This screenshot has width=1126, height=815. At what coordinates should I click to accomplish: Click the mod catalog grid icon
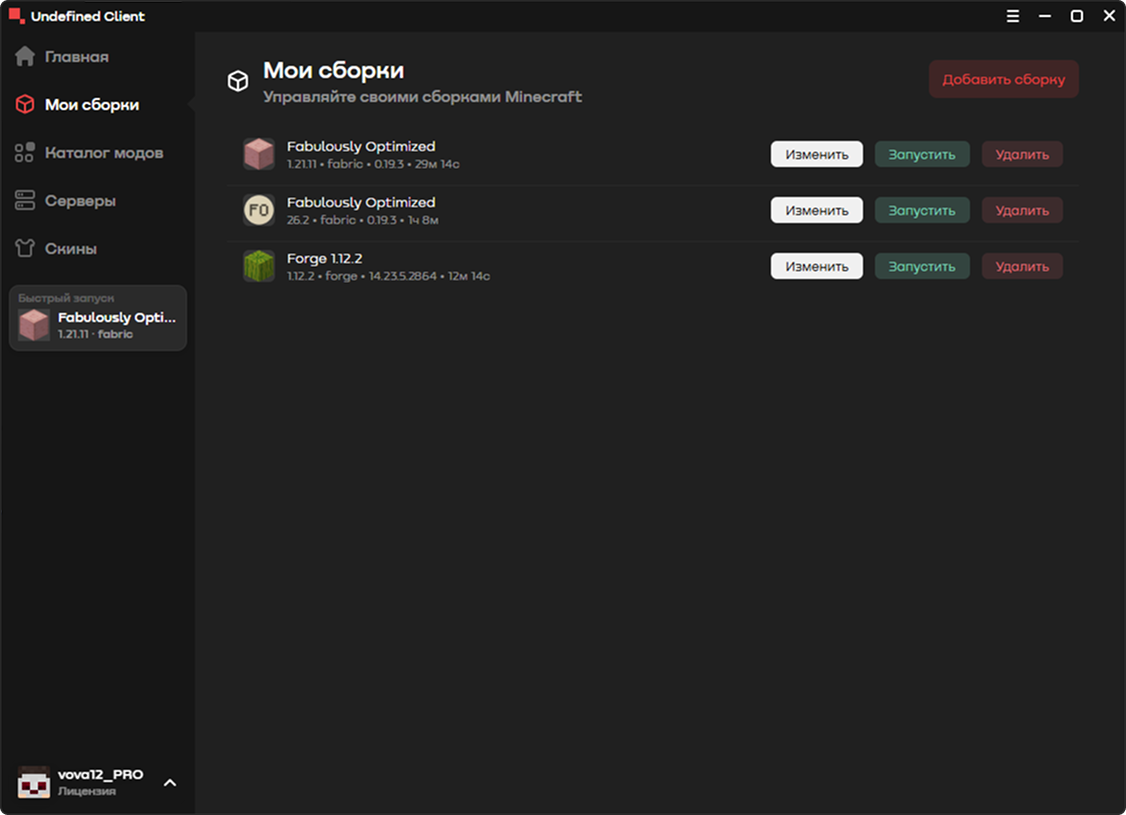(24, 152)
